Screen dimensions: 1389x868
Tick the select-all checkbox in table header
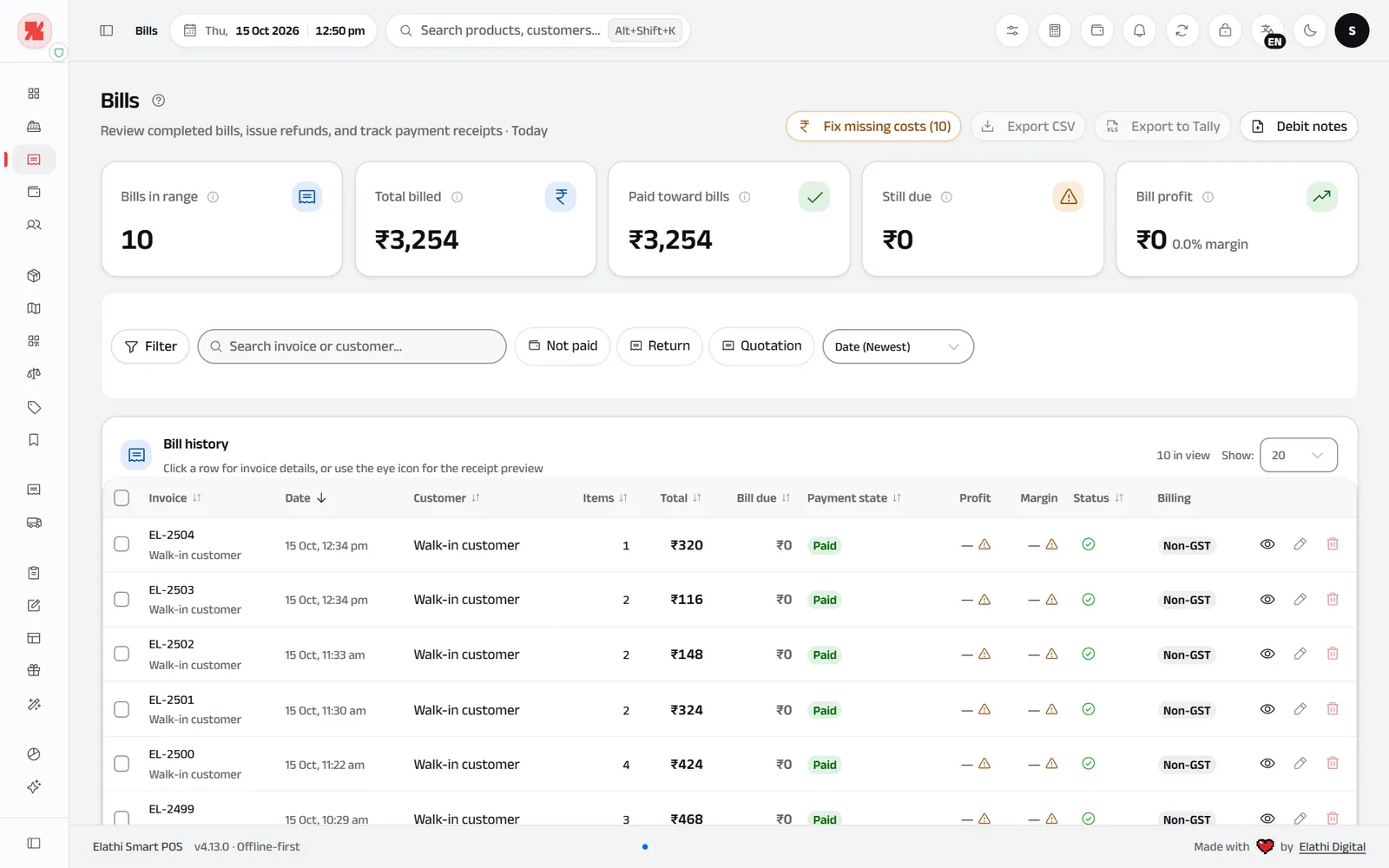(x=122, y=498)
